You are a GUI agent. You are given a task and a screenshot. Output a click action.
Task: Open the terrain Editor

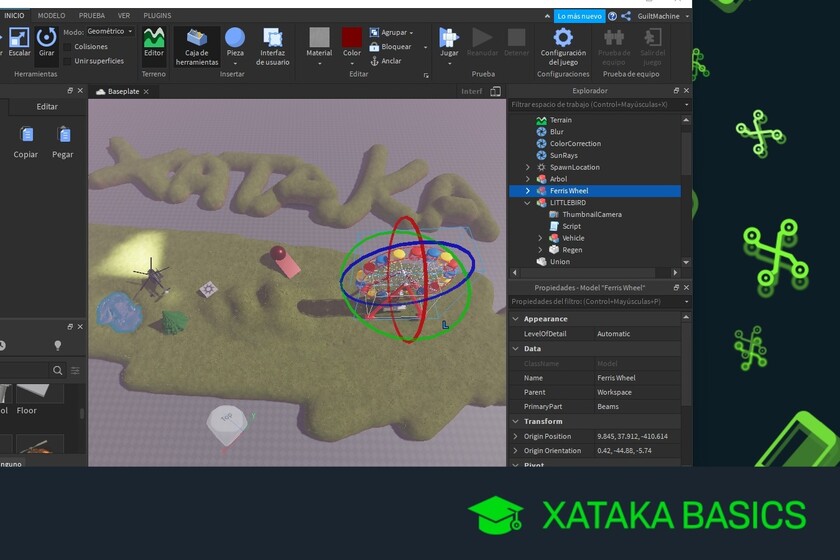tap(154, 43)
